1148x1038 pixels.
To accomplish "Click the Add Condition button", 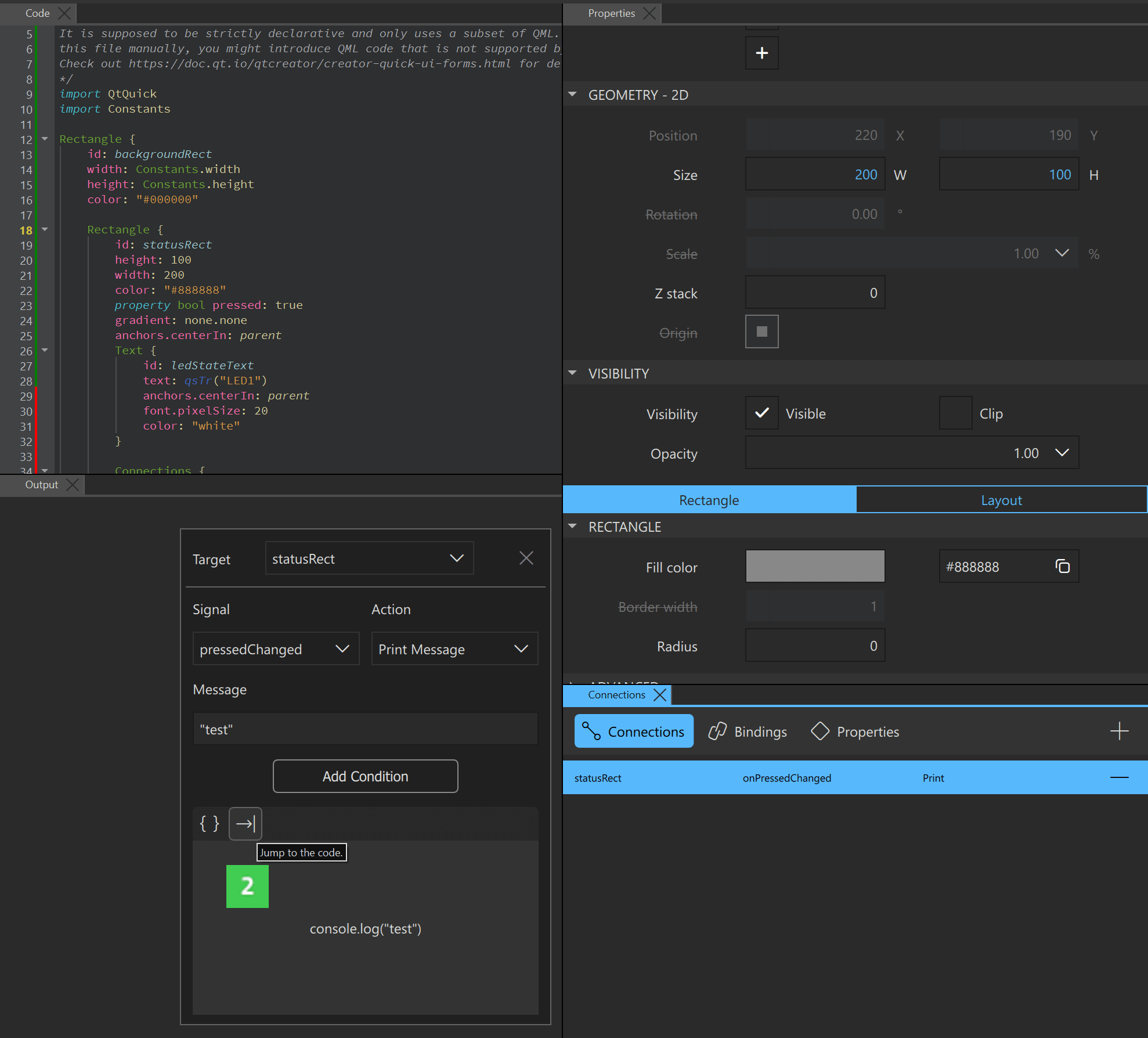I will pyautogui.click(x=365, y=776).
